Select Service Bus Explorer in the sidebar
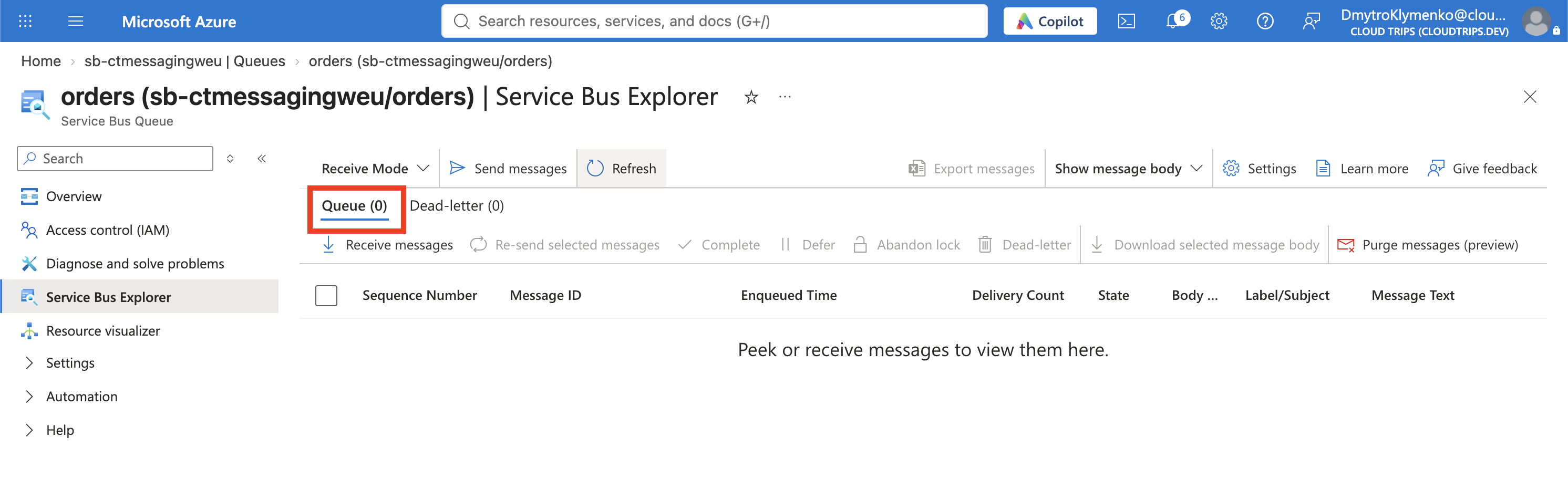This screenshot has height=479, width=1568. 140,297
